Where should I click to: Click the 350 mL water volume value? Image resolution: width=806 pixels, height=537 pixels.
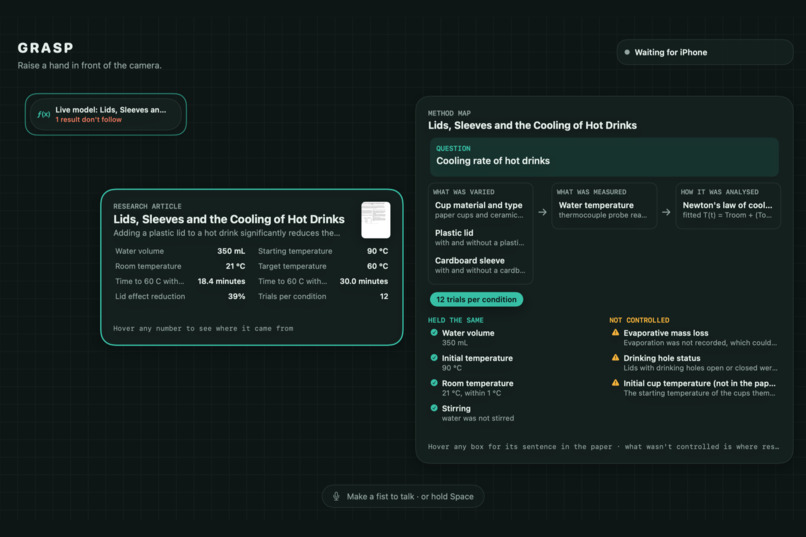pyautogui.click(x=231, y=251)
